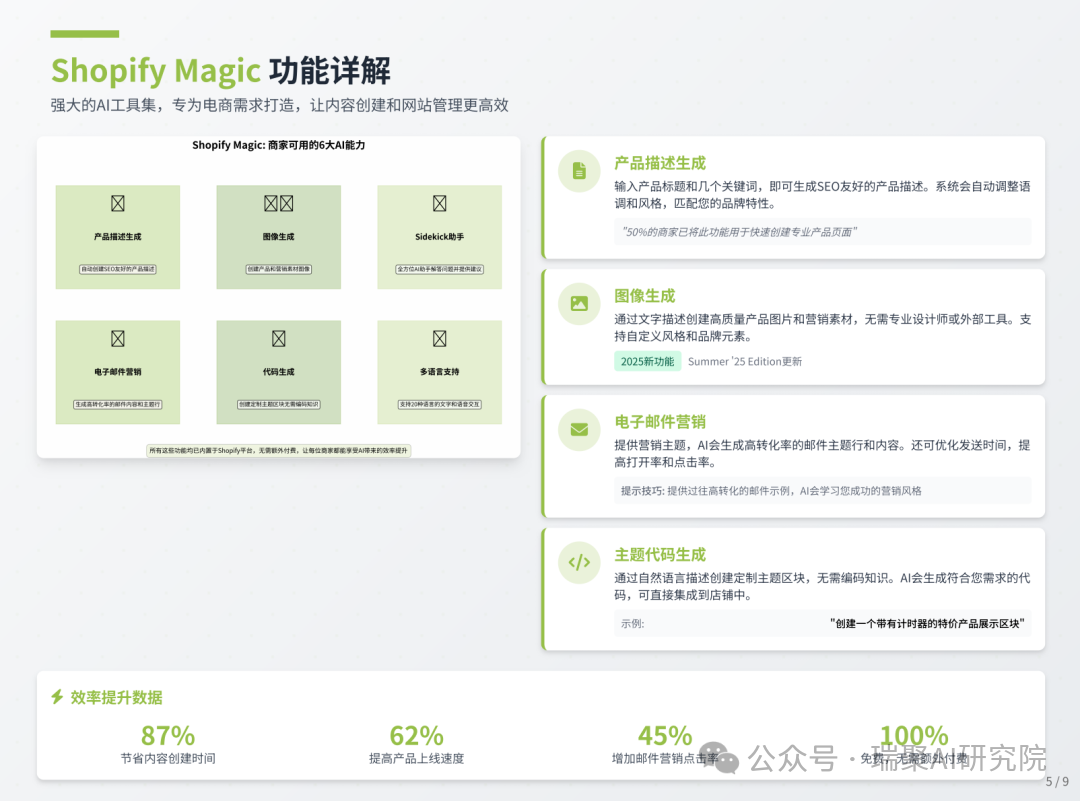Click the Shopify Magic 功能详解 title

coord(220,70)
